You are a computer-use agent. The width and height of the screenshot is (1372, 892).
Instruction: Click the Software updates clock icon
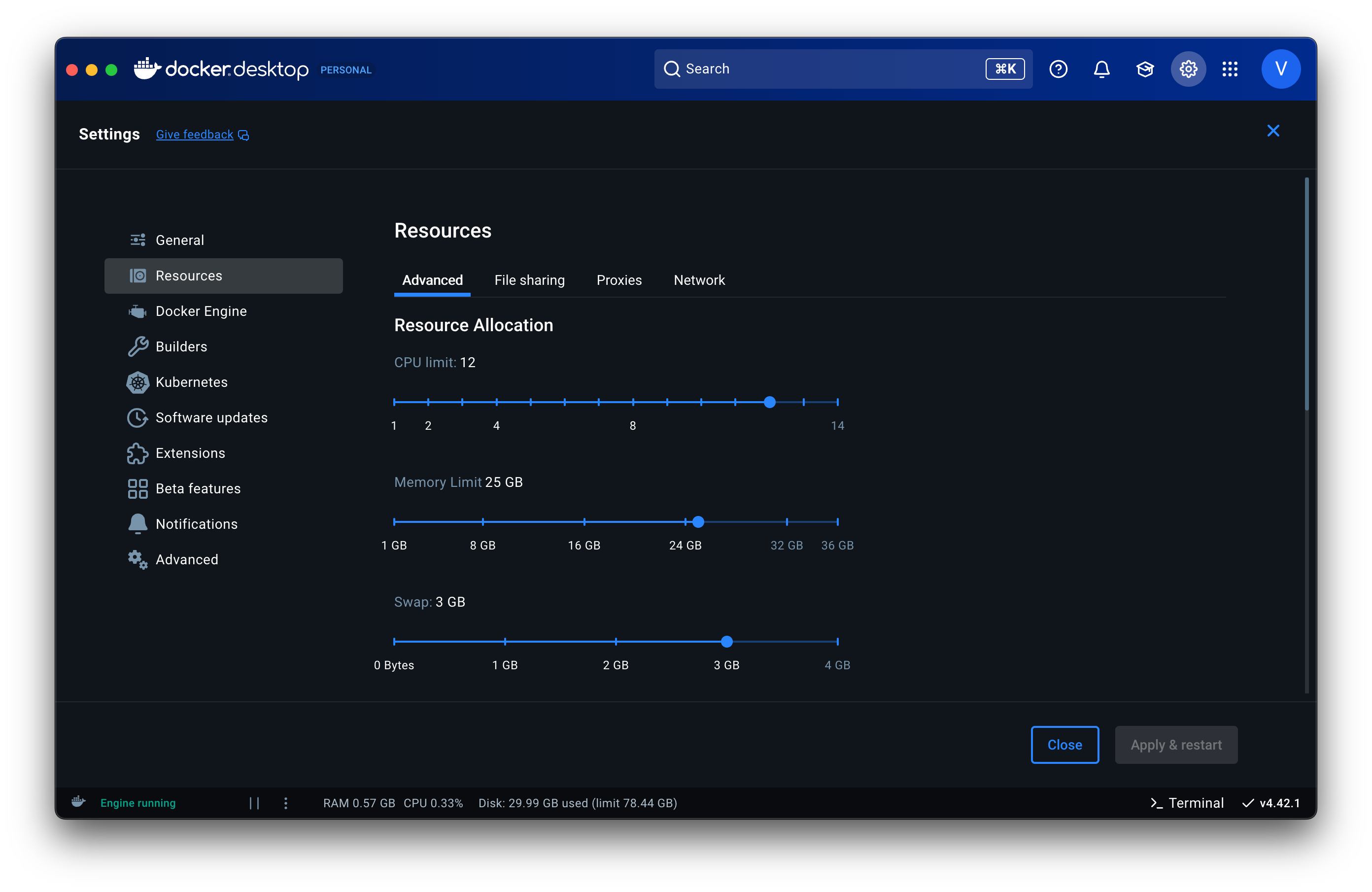point(138,417)
